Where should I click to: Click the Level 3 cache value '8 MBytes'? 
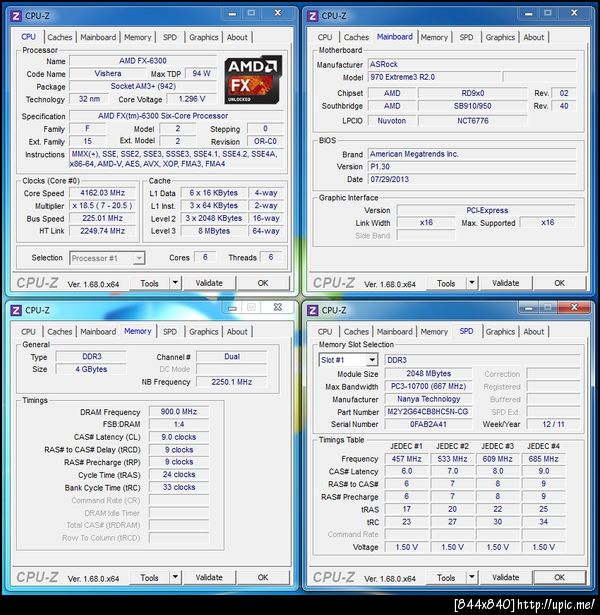coord(214,231)
